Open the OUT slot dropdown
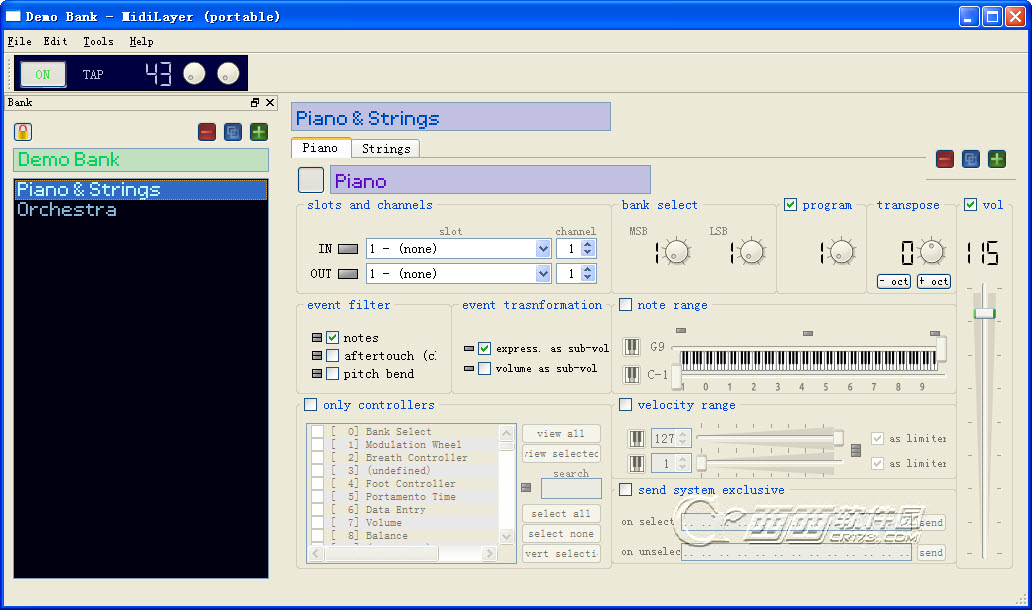Image resolution: width=1032 pixels, height=610 pixels. click(543, 274)
